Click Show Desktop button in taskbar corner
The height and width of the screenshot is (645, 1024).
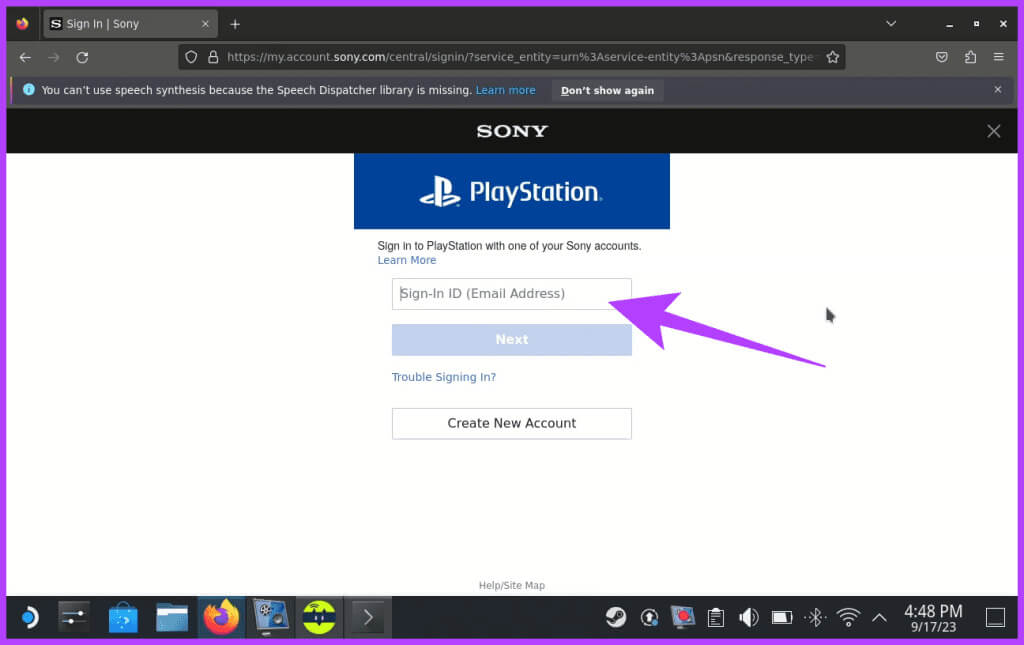click(995, 617)
